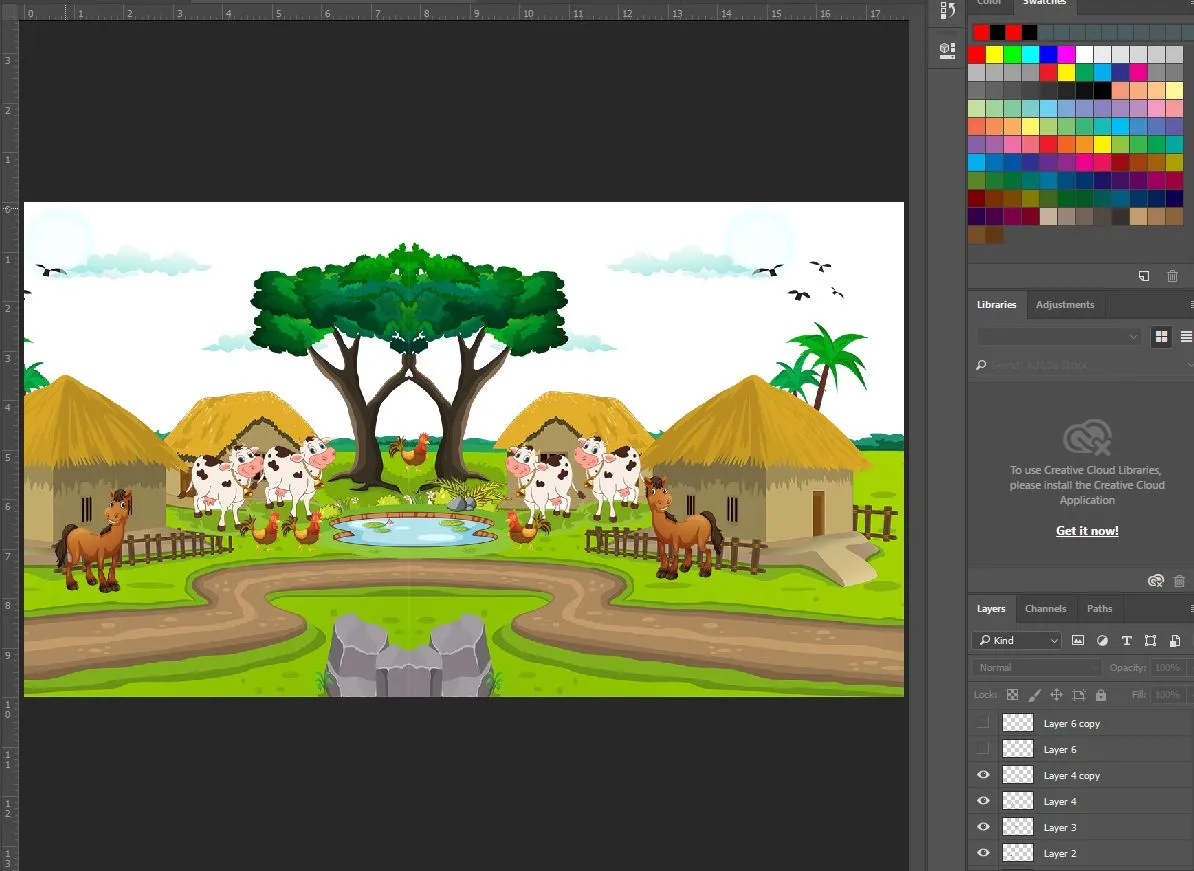
Task: Show Layer 6 copy visibility box
Action: (x=983, y=723)
